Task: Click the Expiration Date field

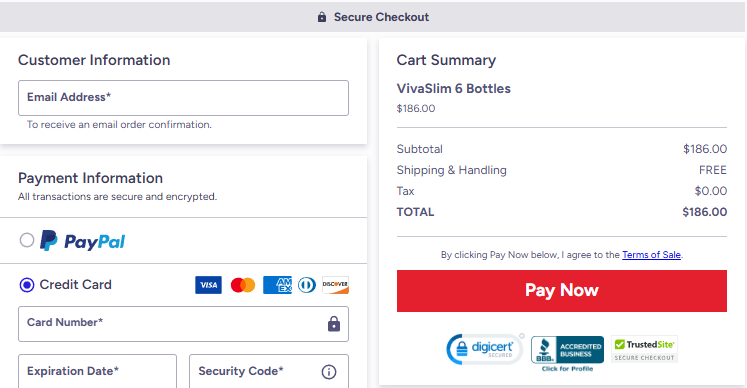Action: 97,371
